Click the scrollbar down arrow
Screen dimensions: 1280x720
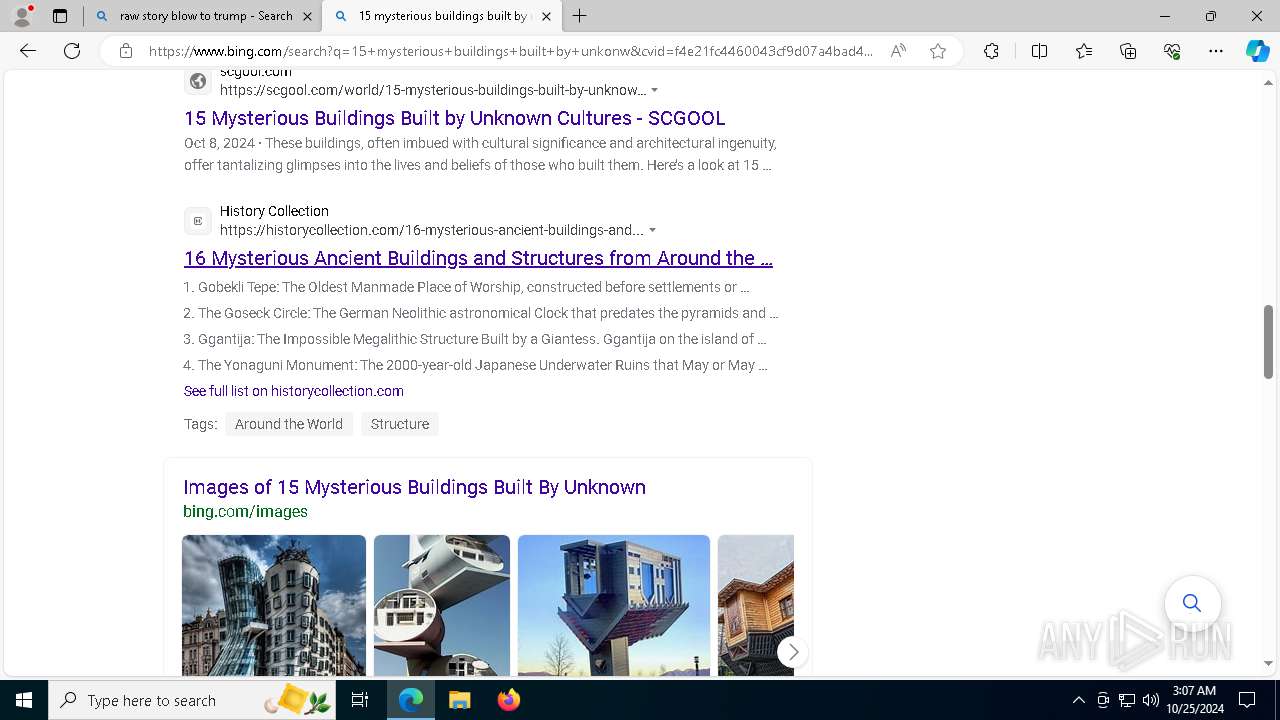pyautogui.click(x=1268, y=663)
